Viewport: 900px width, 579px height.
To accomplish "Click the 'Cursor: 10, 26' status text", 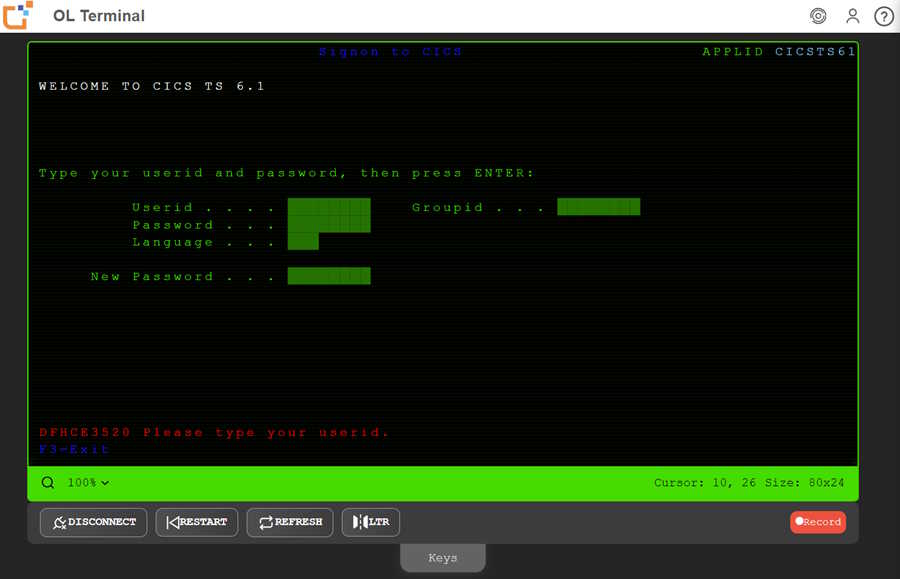I will (x=705, y=483).
